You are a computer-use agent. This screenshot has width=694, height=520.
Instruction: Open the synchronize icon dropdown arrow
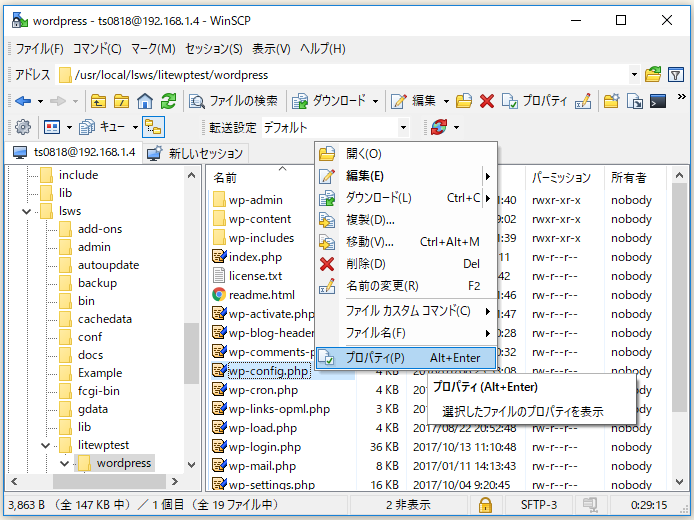point(456,127)
